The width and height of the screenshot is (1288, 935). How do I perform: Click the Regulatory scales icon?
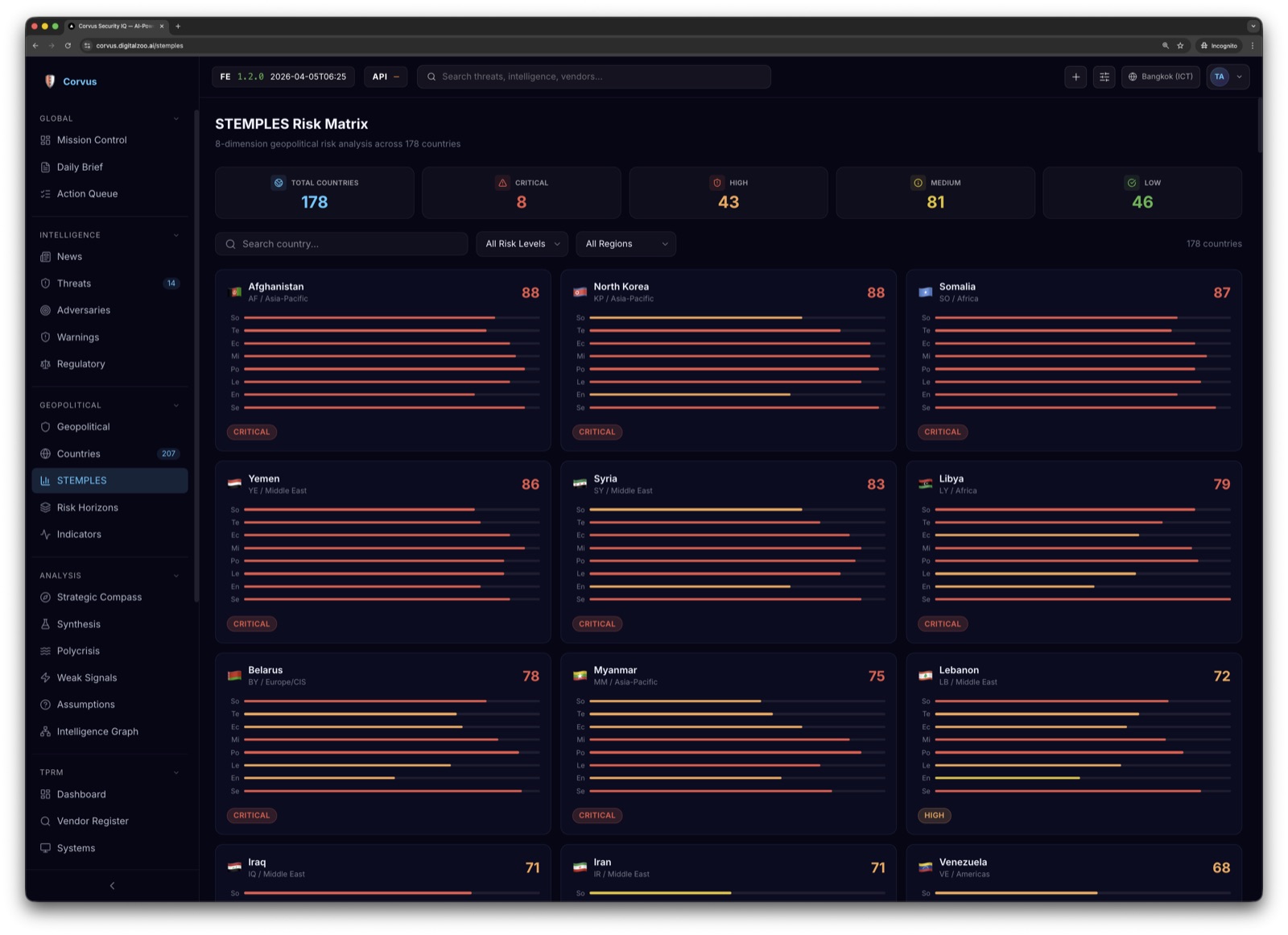(45, 364)
